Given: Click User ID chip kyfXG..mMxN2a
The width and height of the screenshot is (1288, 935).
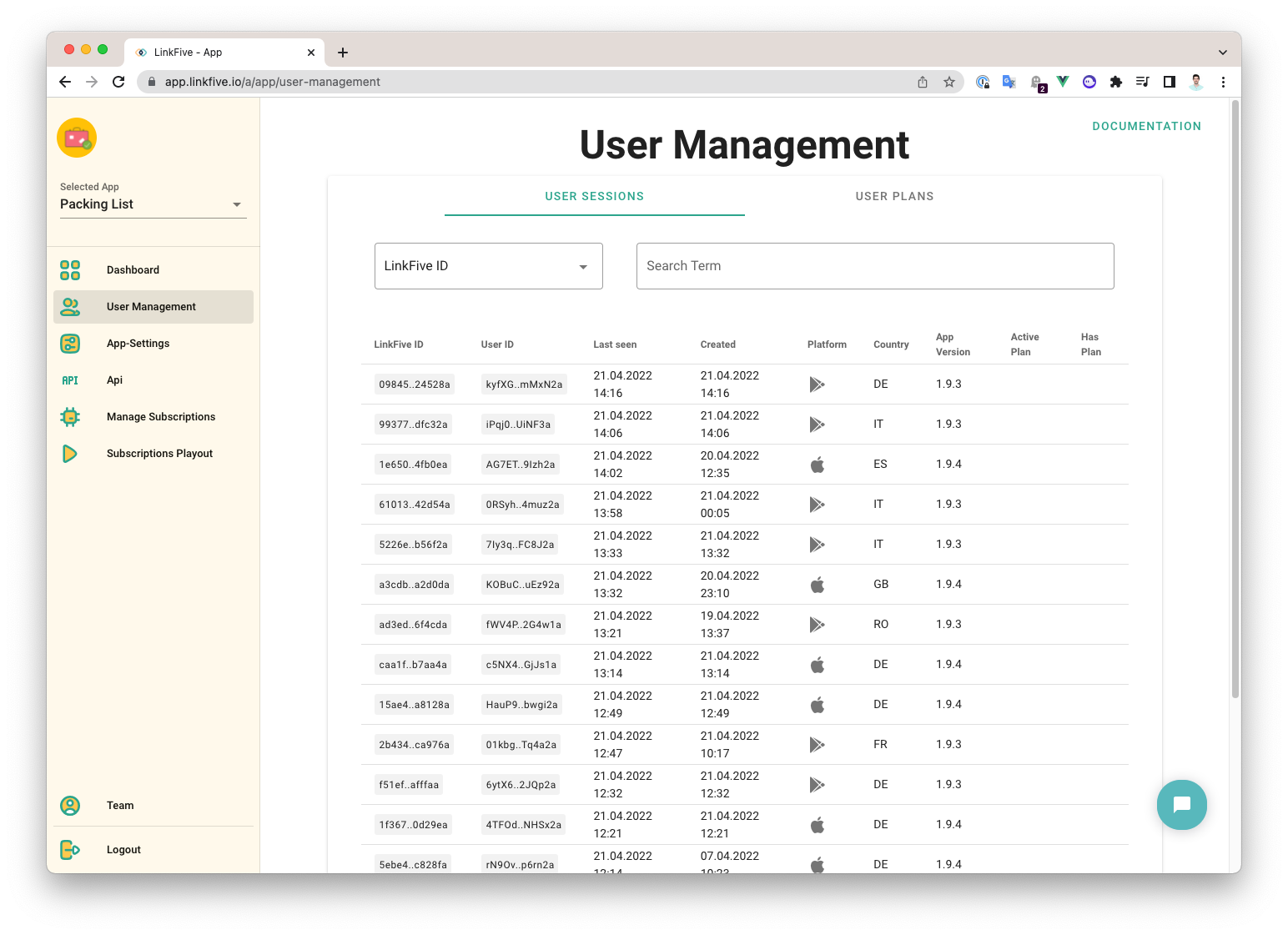Looking at the screenshot, I should (525, 385).
